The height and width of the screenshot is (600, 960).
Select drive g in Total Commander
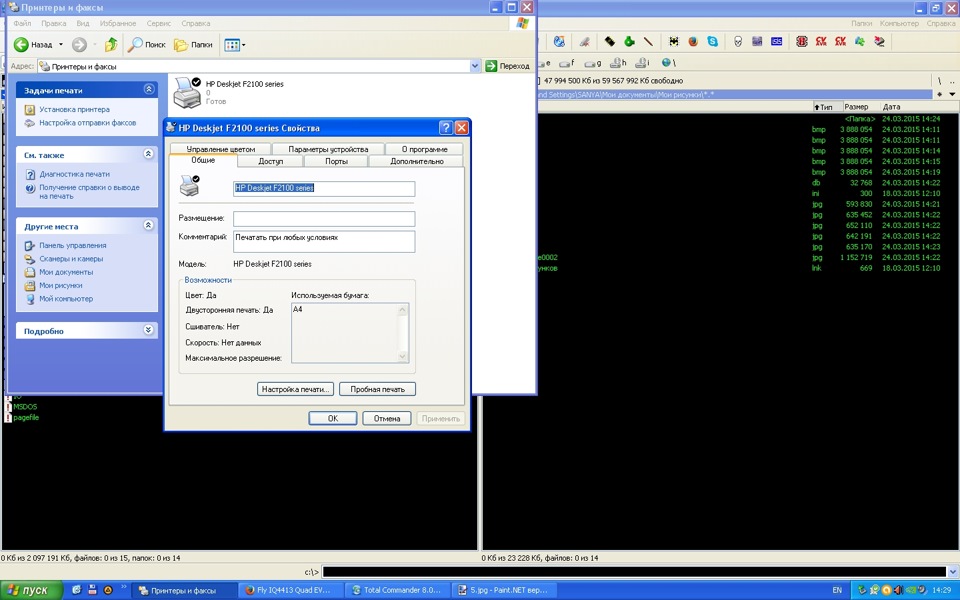coord(593,62)
